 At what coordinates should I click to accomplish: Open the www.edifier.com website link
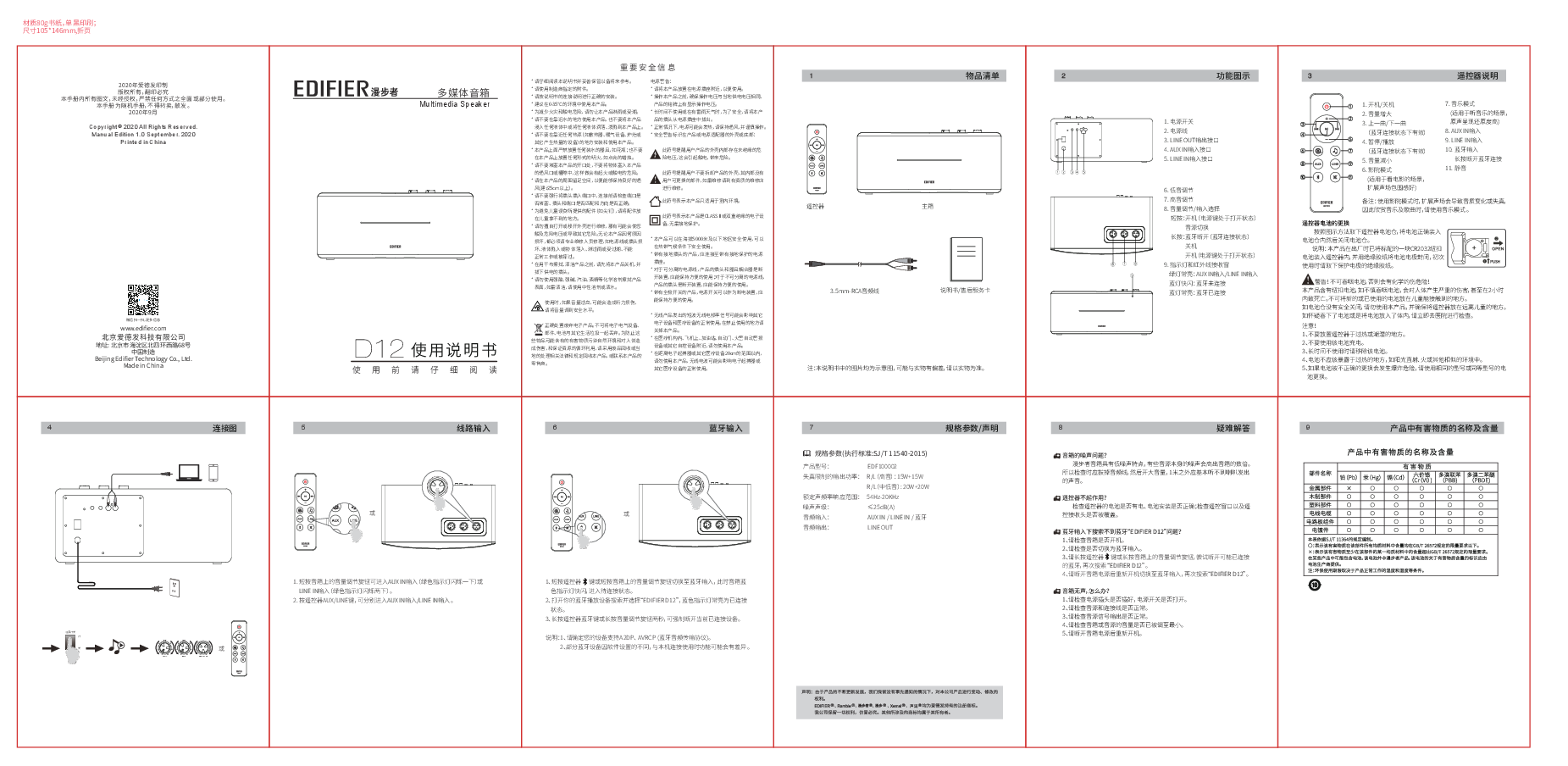coord(143,329)
